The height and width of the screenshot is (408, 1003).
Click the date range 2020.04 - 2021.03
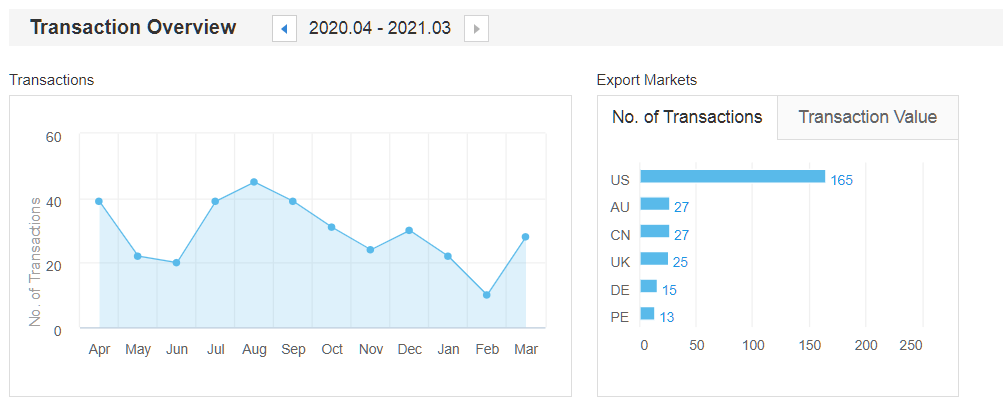point(380,29)
